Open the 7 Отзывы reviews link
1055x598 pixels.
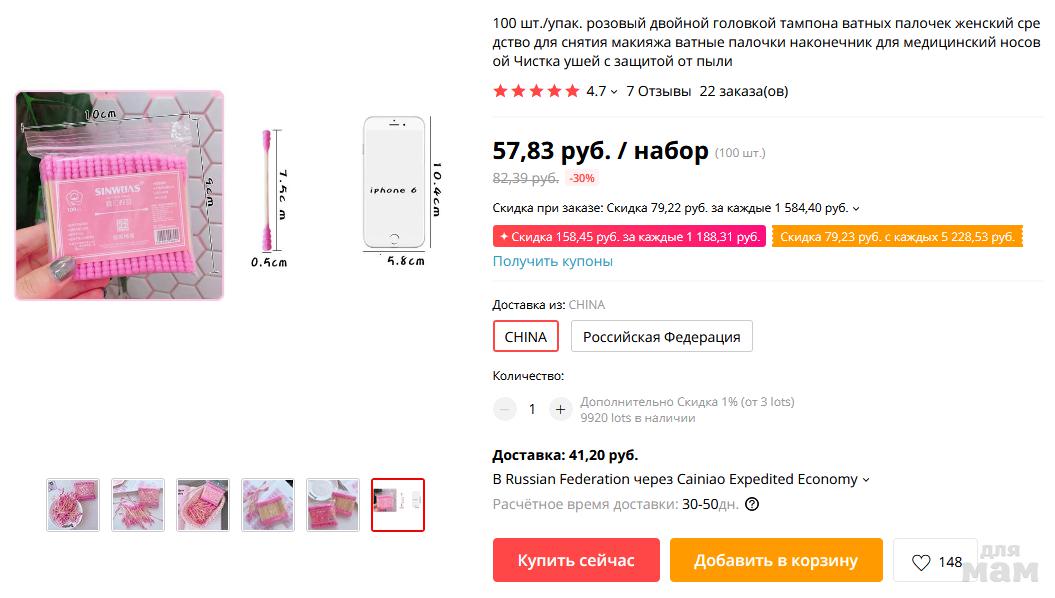tap(658, 91)
